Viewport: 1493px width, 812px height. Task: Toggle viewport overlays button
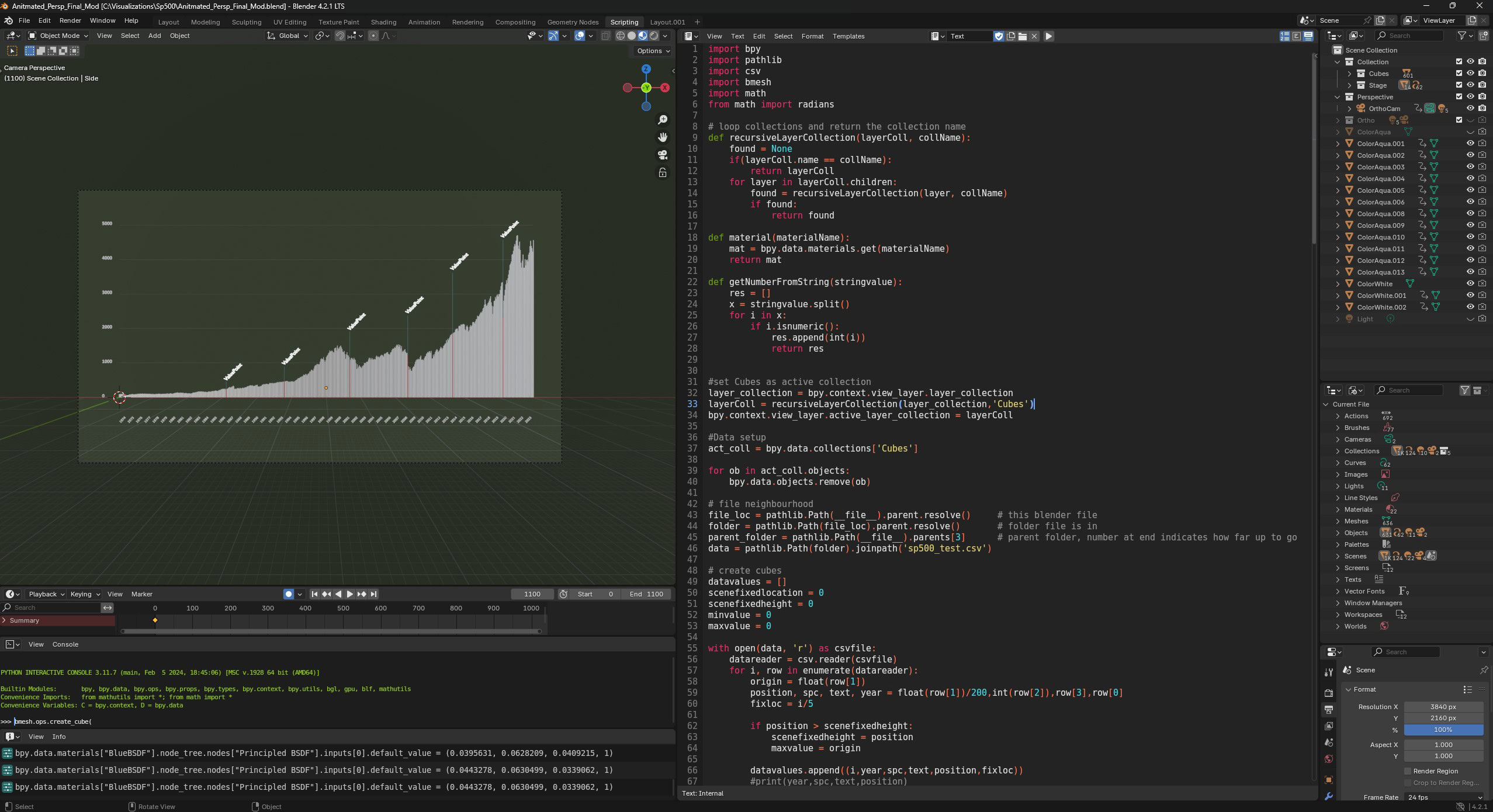coord(580,36)
